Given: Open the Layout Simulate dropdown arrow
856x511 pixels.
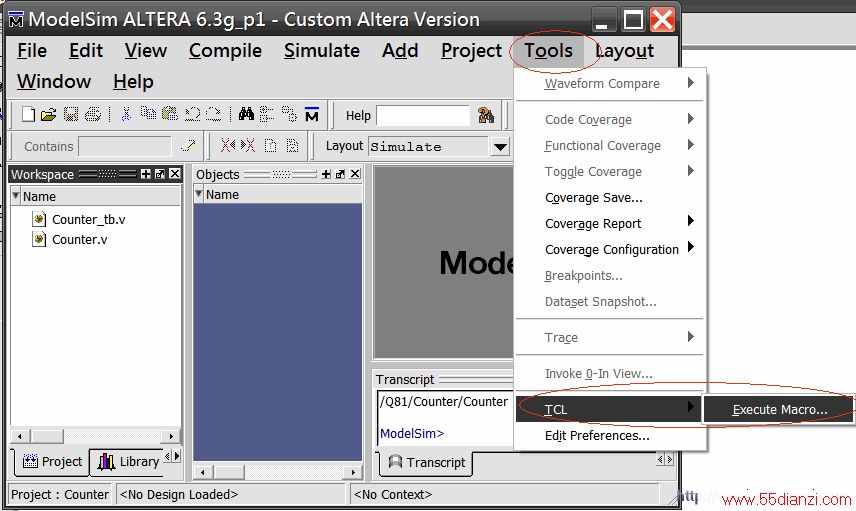Looking at the screenshot, I should pyautogui.click(x=500, y=146).
